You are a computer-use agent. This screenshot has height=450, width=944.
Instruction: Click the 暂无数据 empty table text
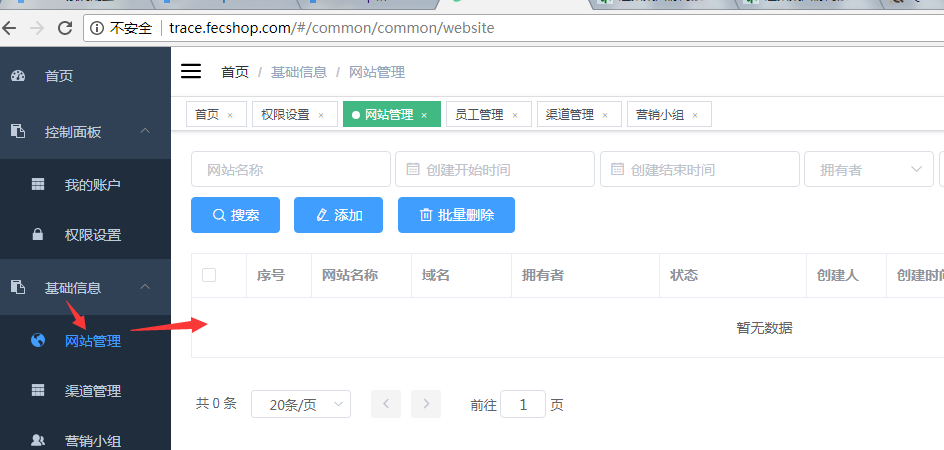click(765, 328)
